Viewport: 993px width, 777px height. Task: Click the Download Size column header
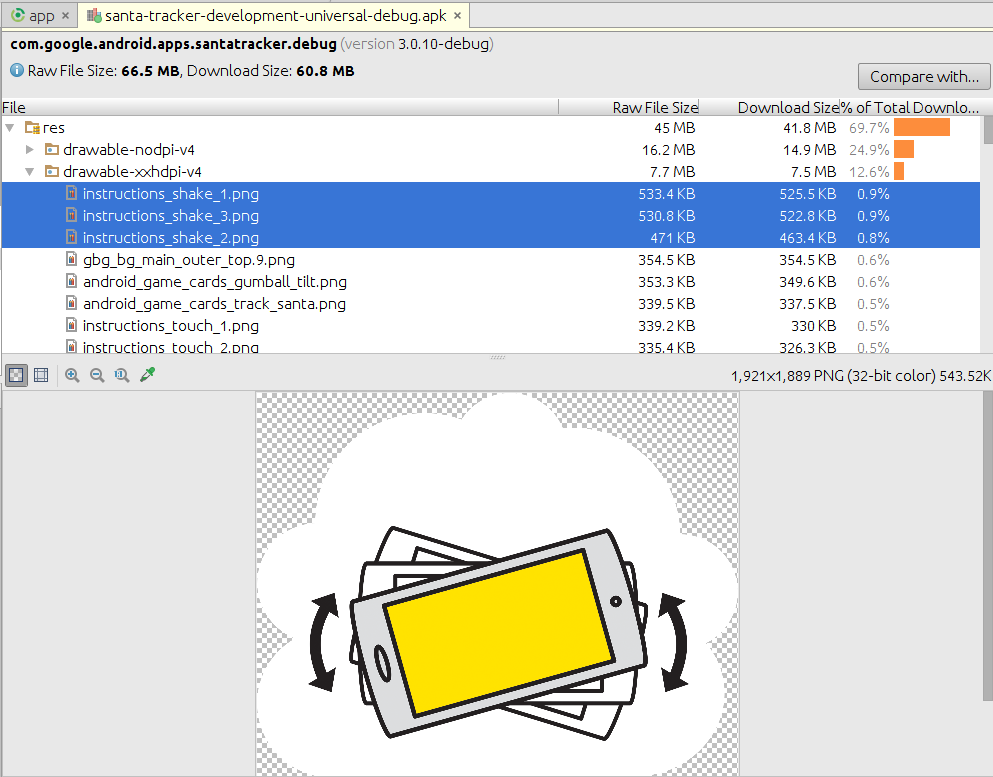[780, 107]
